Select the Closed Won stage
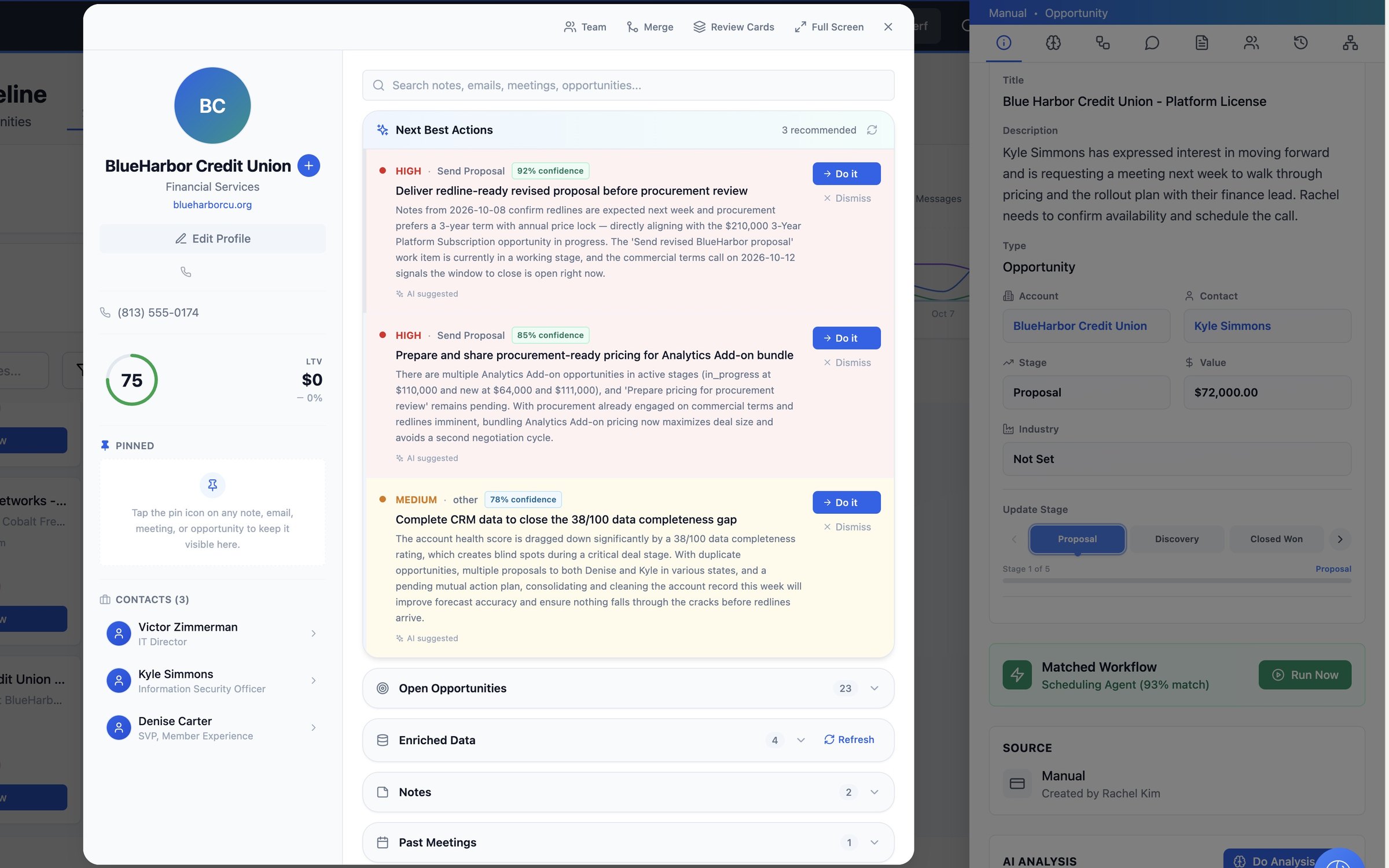 point(1276,539)
